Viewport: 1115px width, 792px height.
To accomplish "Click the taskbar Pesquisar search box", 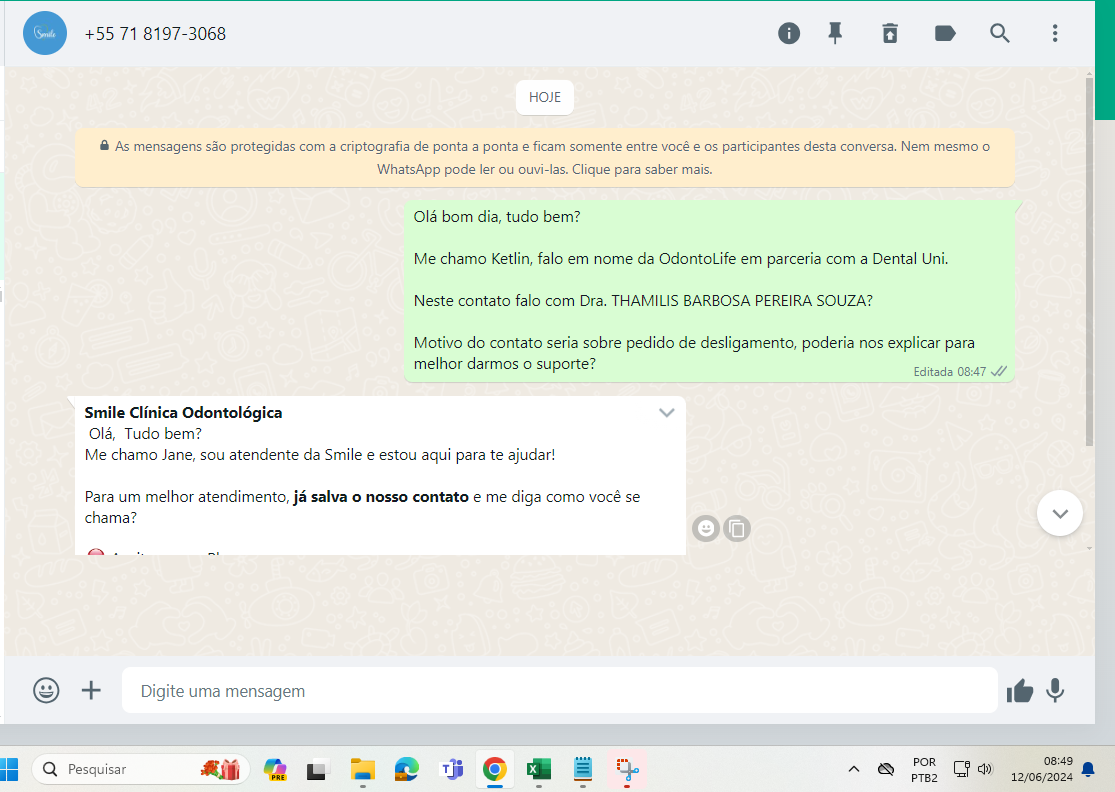I will [141, 769].
